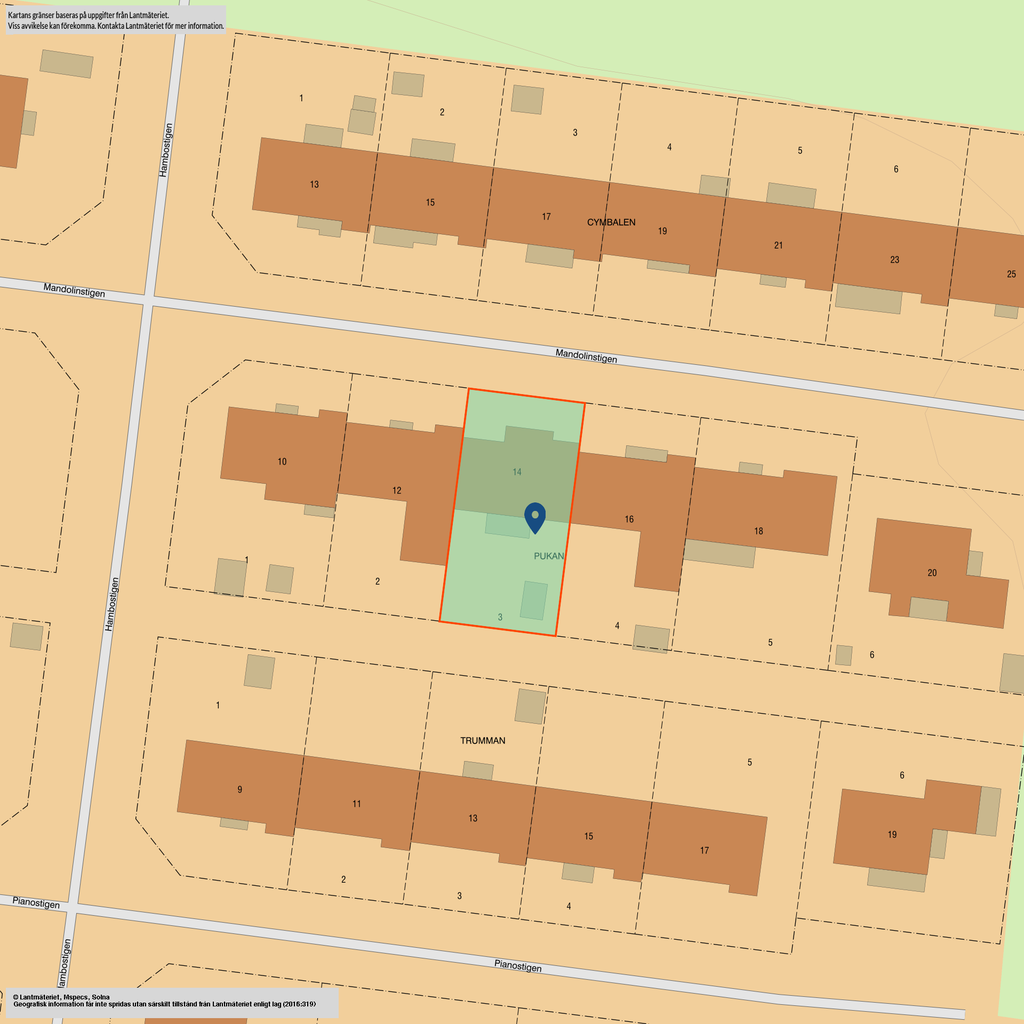Click the map boundary disclaimer text at top

click(115, 21)
